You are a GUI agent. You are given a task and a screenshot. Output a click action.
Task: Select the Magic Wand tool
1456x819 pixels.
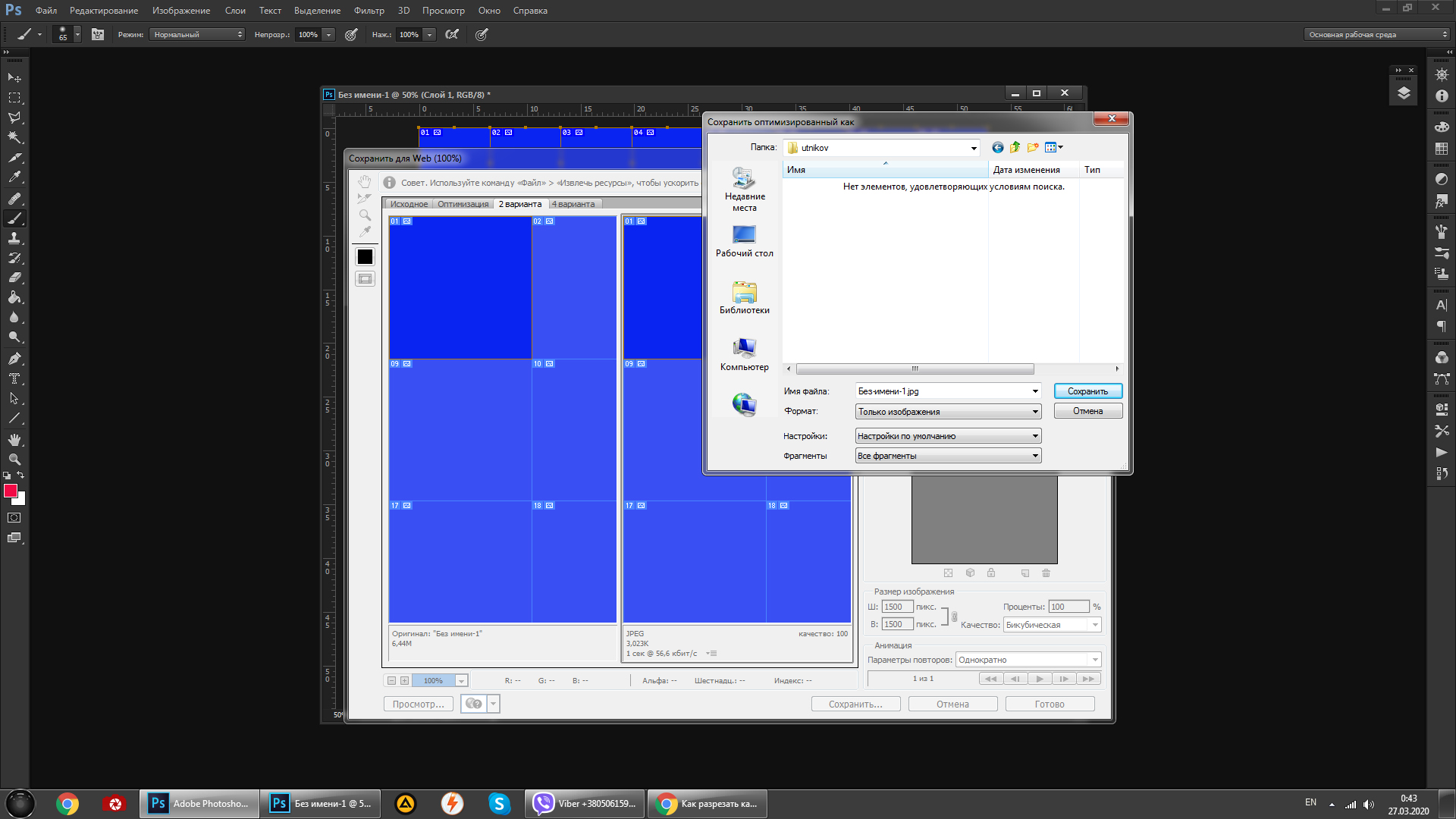[x=14, y=137]
